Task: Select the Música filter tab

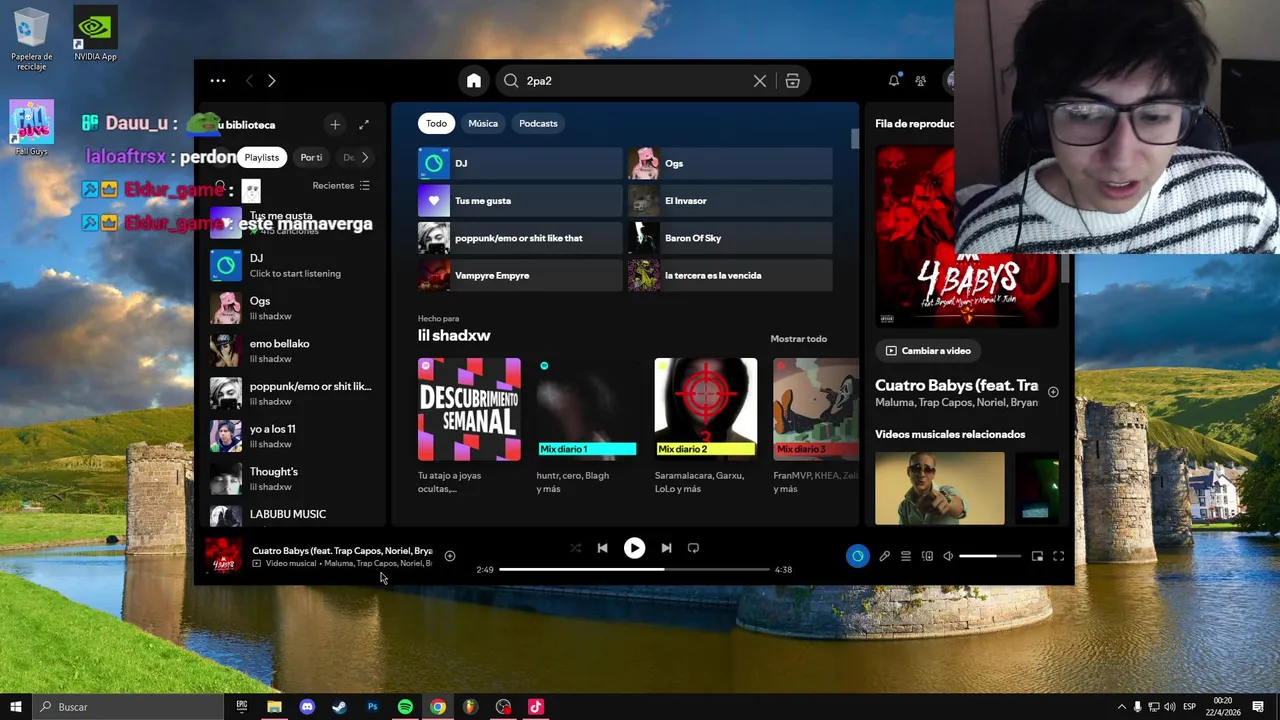Action: point(483,123)
